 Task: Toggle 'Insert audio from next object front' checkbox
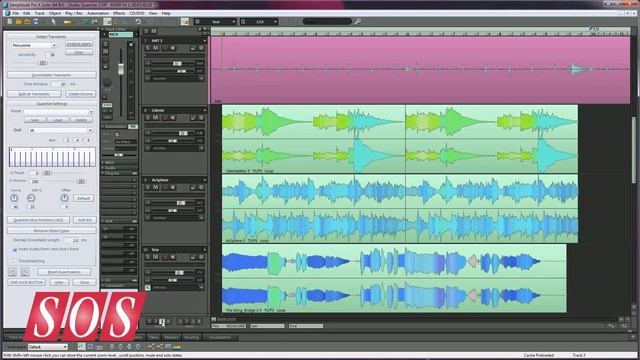(x=15, y=249)
